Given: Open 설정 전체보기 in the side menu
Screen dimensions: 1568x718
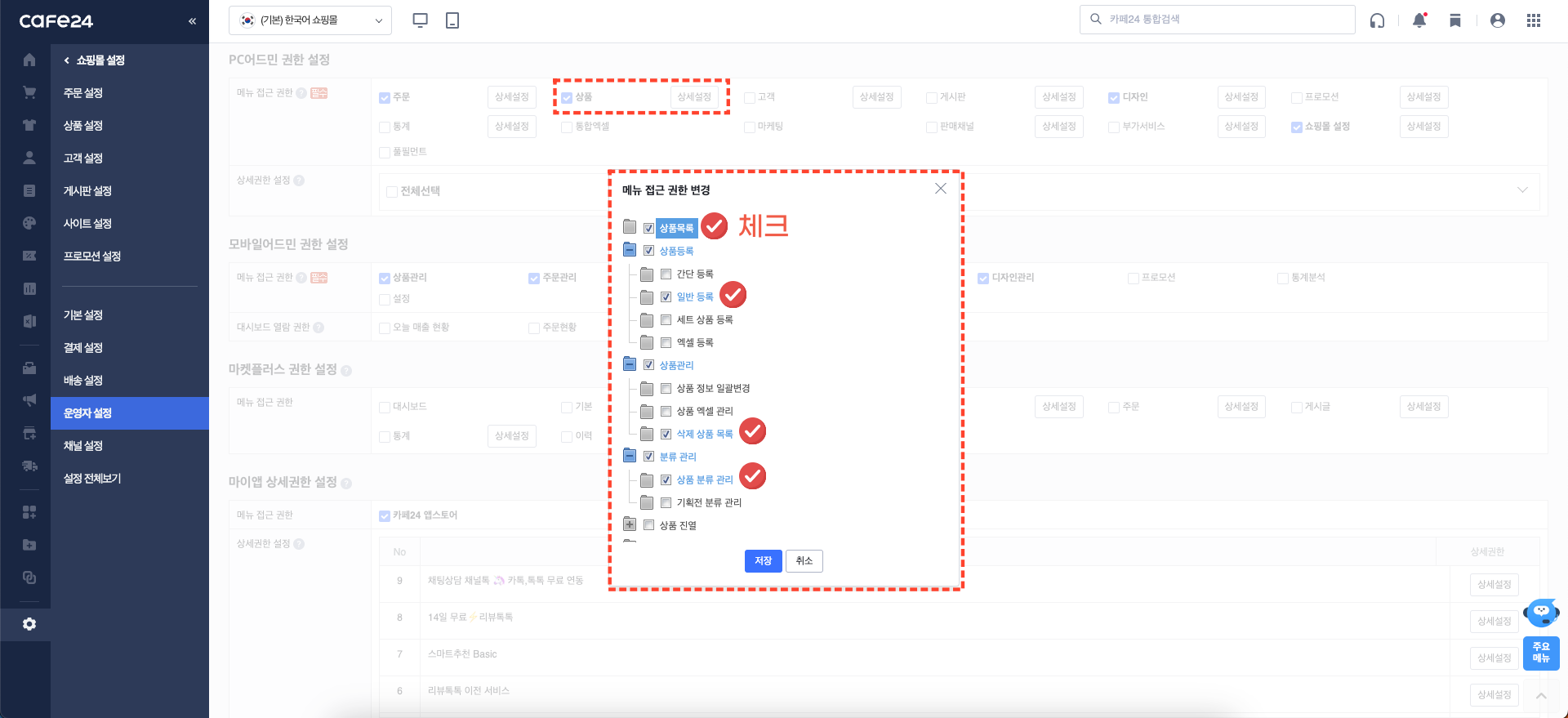Looking at the screenshot, I should point(92,479).
